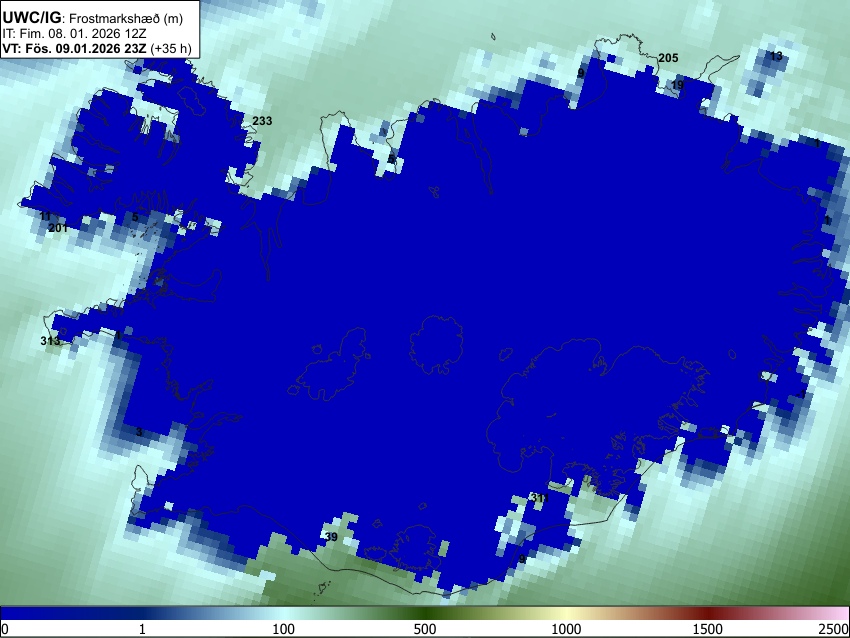Click the (+35 h) forecast offset
The height and width of the screenshot is (638, 850).
tap(170, 48)
